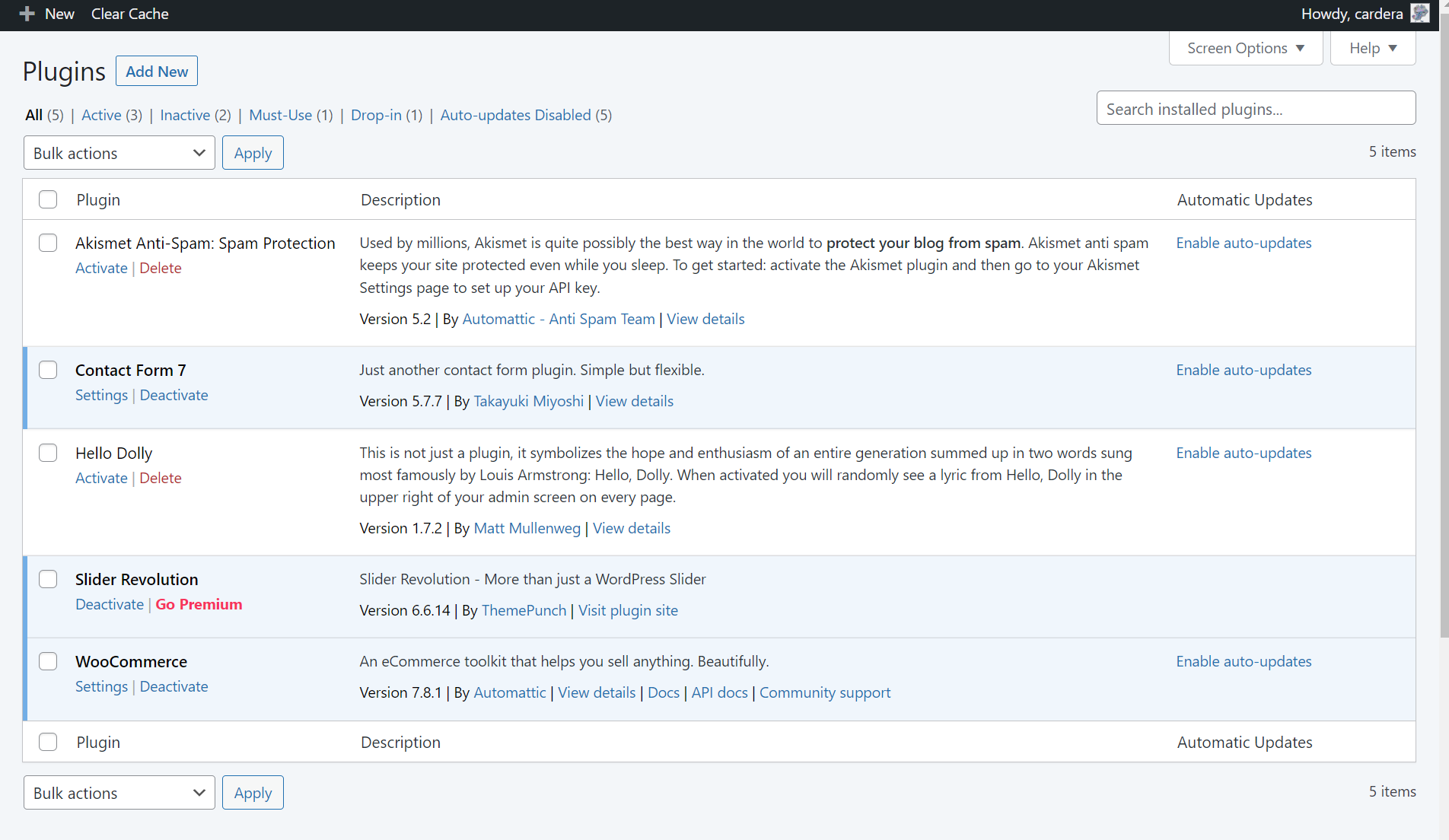Open Matt Mullenweg author link
This screenshot has height=840, width=1449.
click(527, 528)
